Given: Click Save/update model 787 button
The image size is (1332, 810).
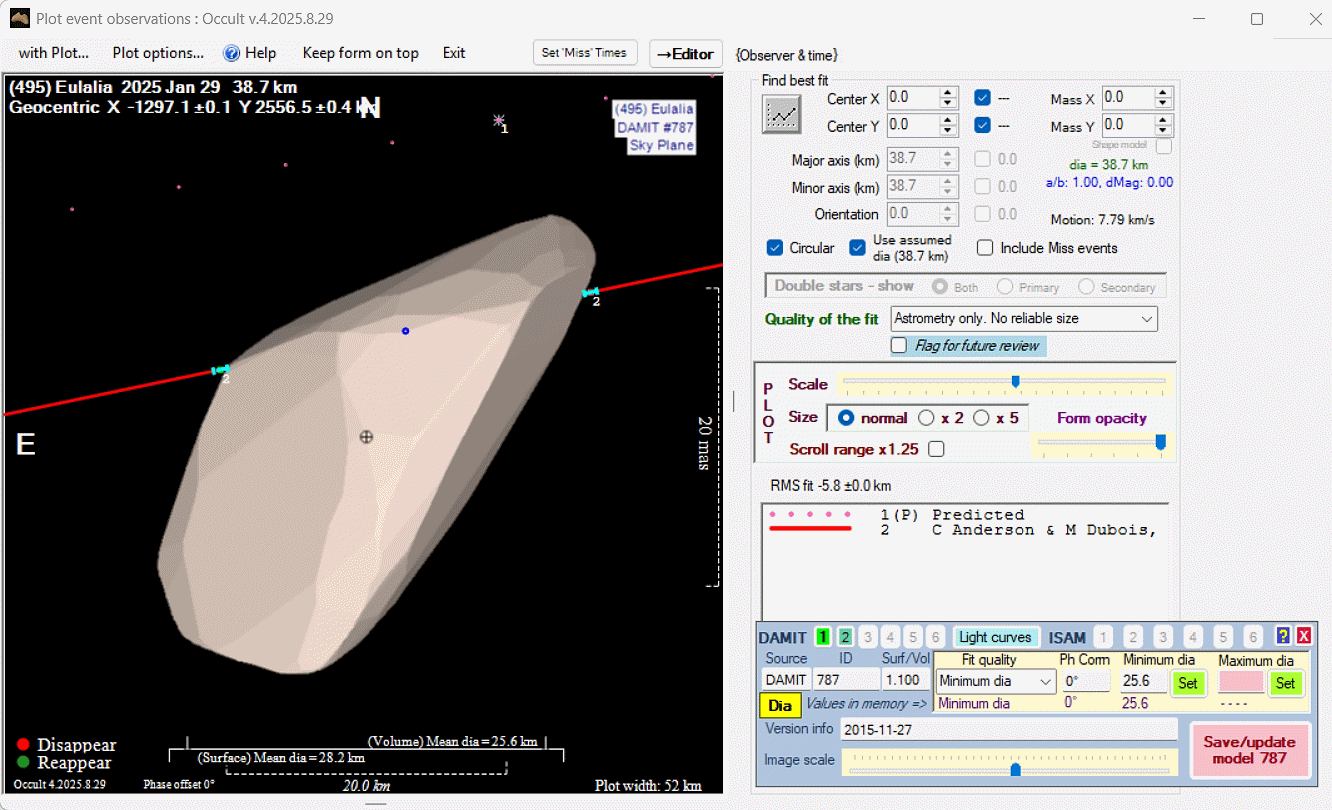Looking at the screenshot, I should 1249,749.
